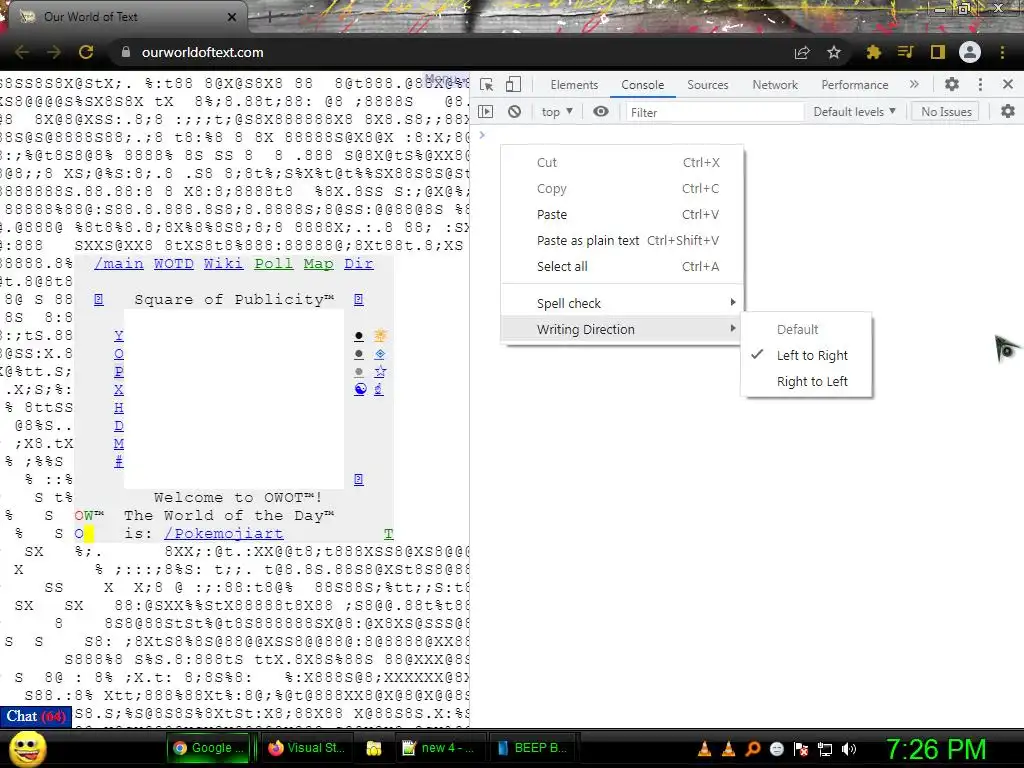Screen dimensions: 1024x768
Task: Choose Select all in context menu
Action: tap(622, 266)
